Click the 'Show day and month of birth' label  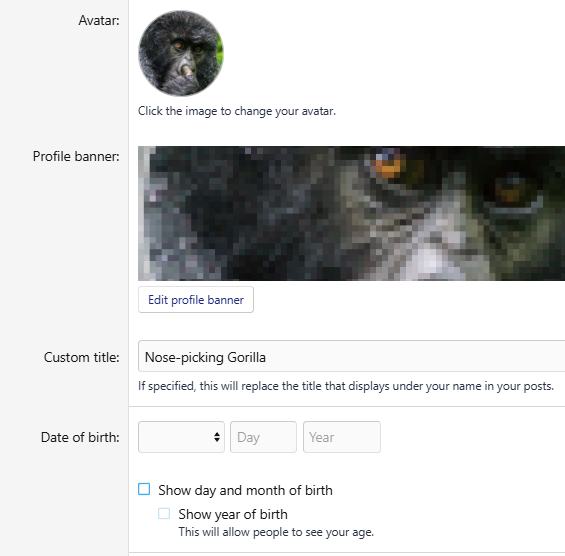(x=245, y=490)
